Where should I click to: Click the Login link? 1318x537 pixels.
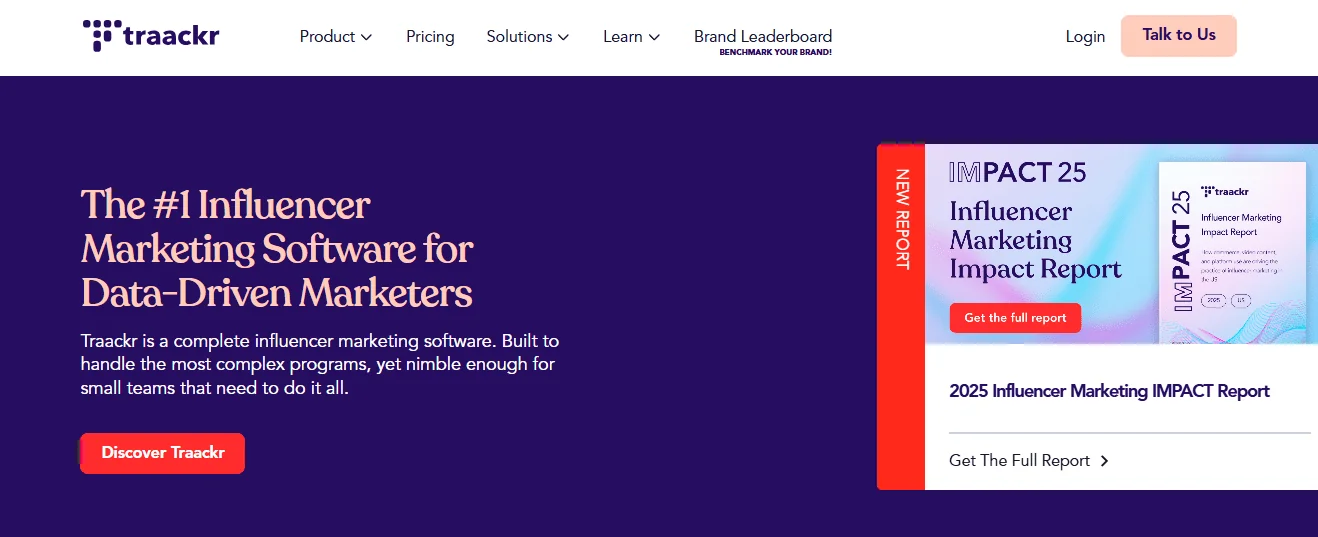pyautogui.click(x=1085, y=37)
